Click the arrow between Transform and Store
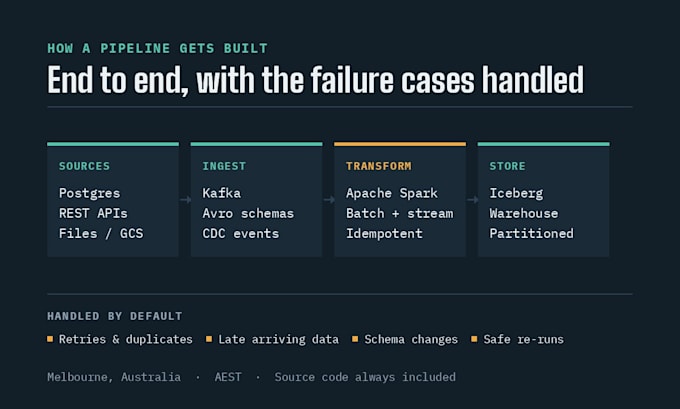 coord(472,200)
